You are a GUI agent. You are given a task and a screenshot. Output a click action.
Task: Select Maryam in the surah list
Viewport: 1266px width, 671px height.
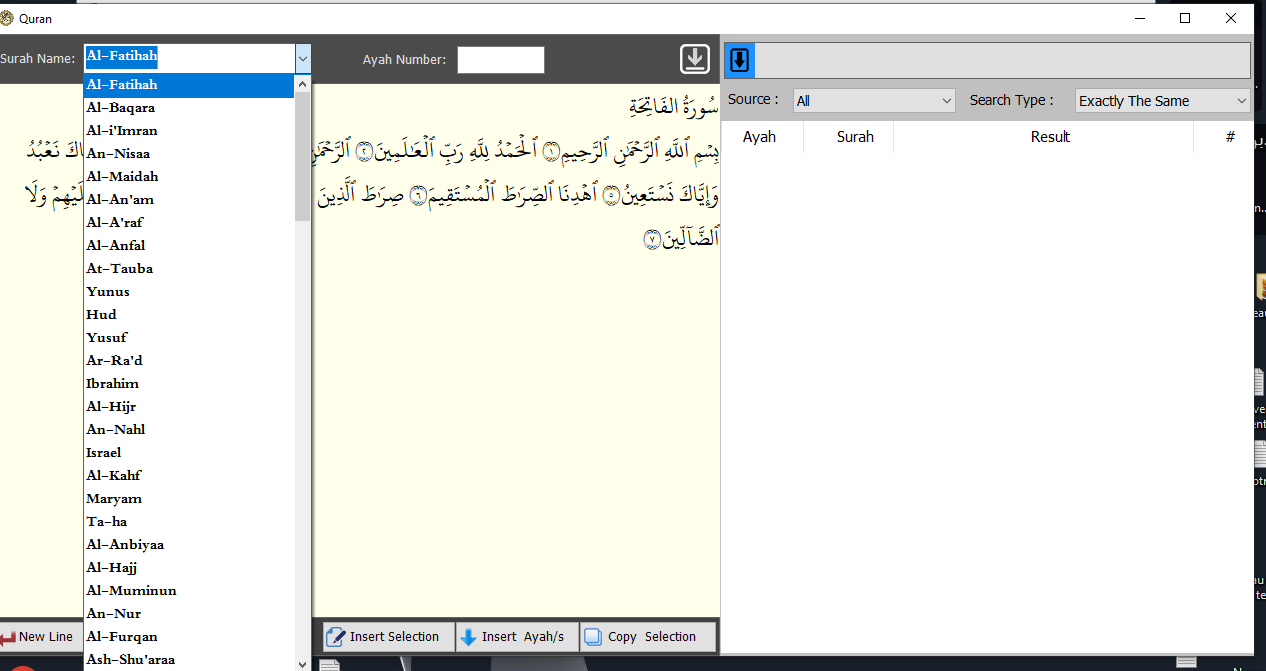(189, 499)
